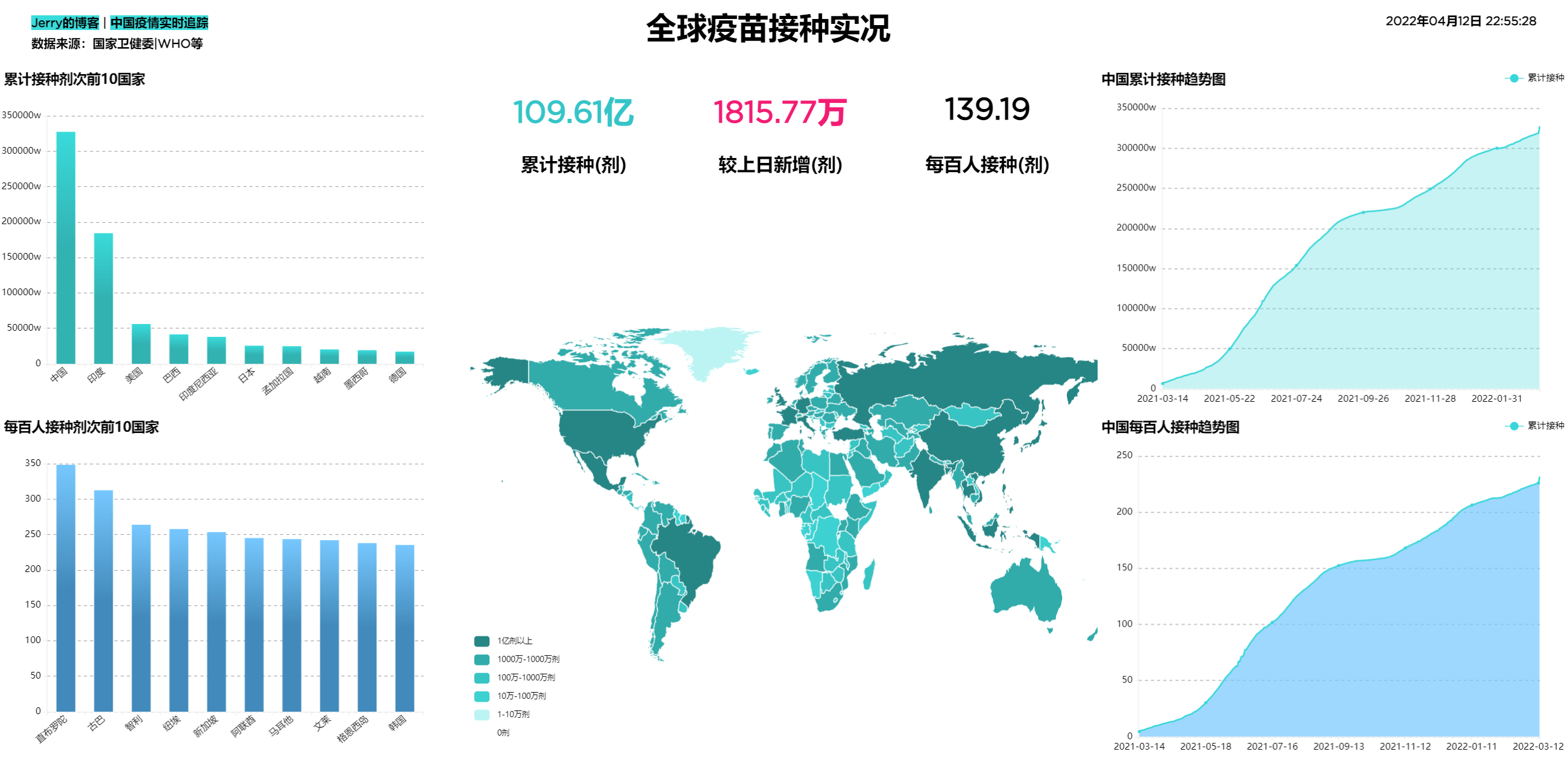
Task: Select the 0剂 legend entry
Action: 502,733
